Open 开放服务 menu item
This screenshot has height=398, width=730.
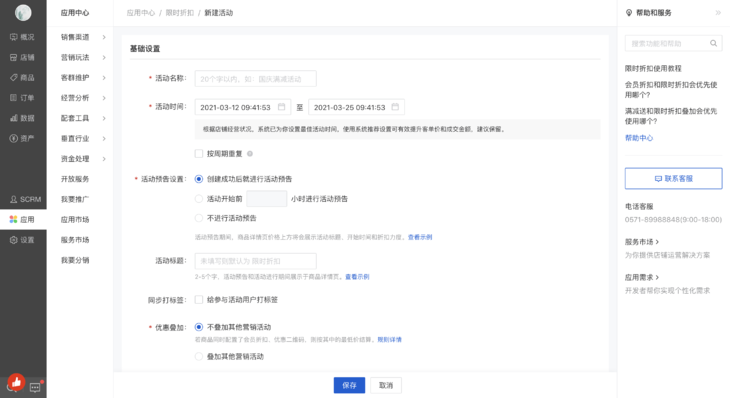(75, 179)
